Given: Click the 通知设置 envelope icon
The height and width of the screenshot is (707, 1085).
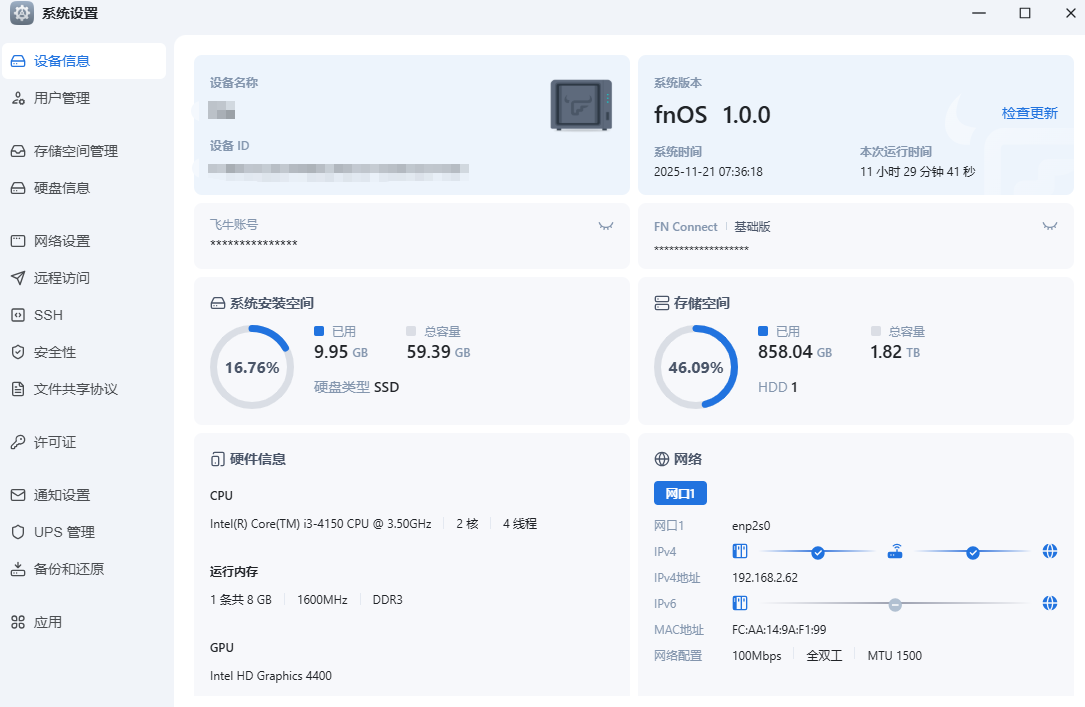Looking at the screenshot, I should tap(17, 495).
